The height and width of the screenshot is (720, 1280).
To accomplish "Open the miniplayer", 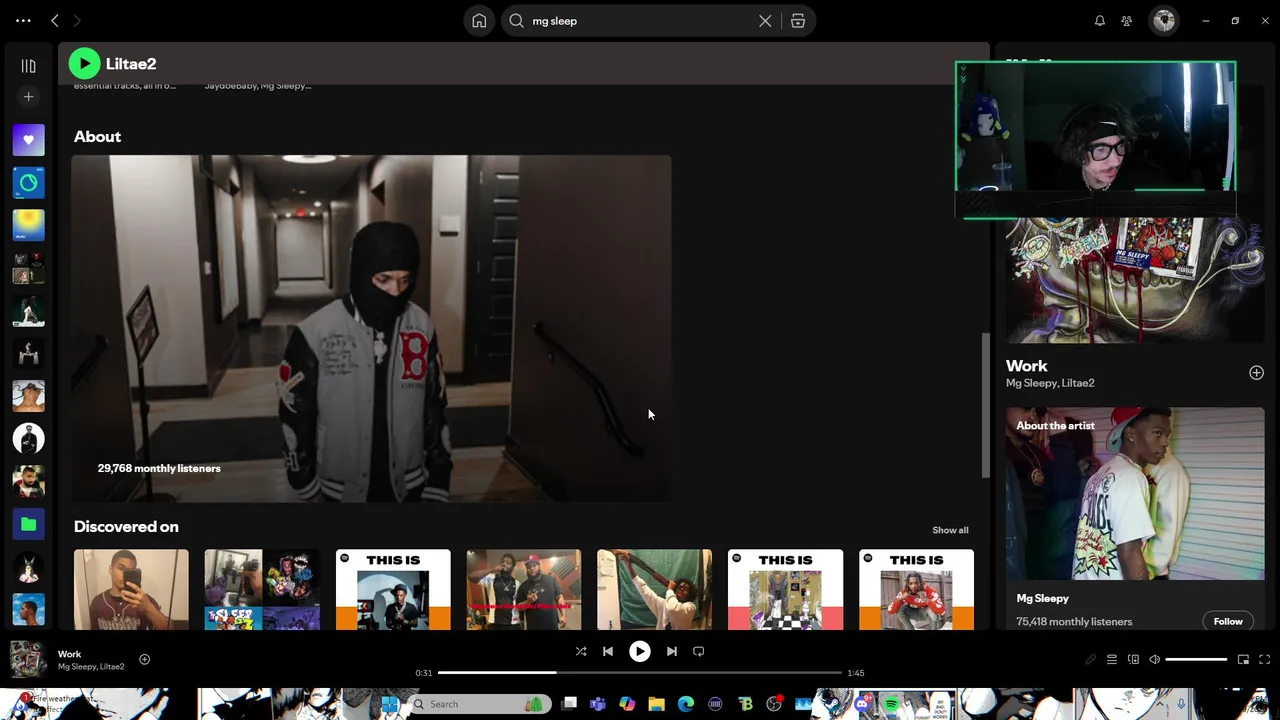I will (1244, 659).
